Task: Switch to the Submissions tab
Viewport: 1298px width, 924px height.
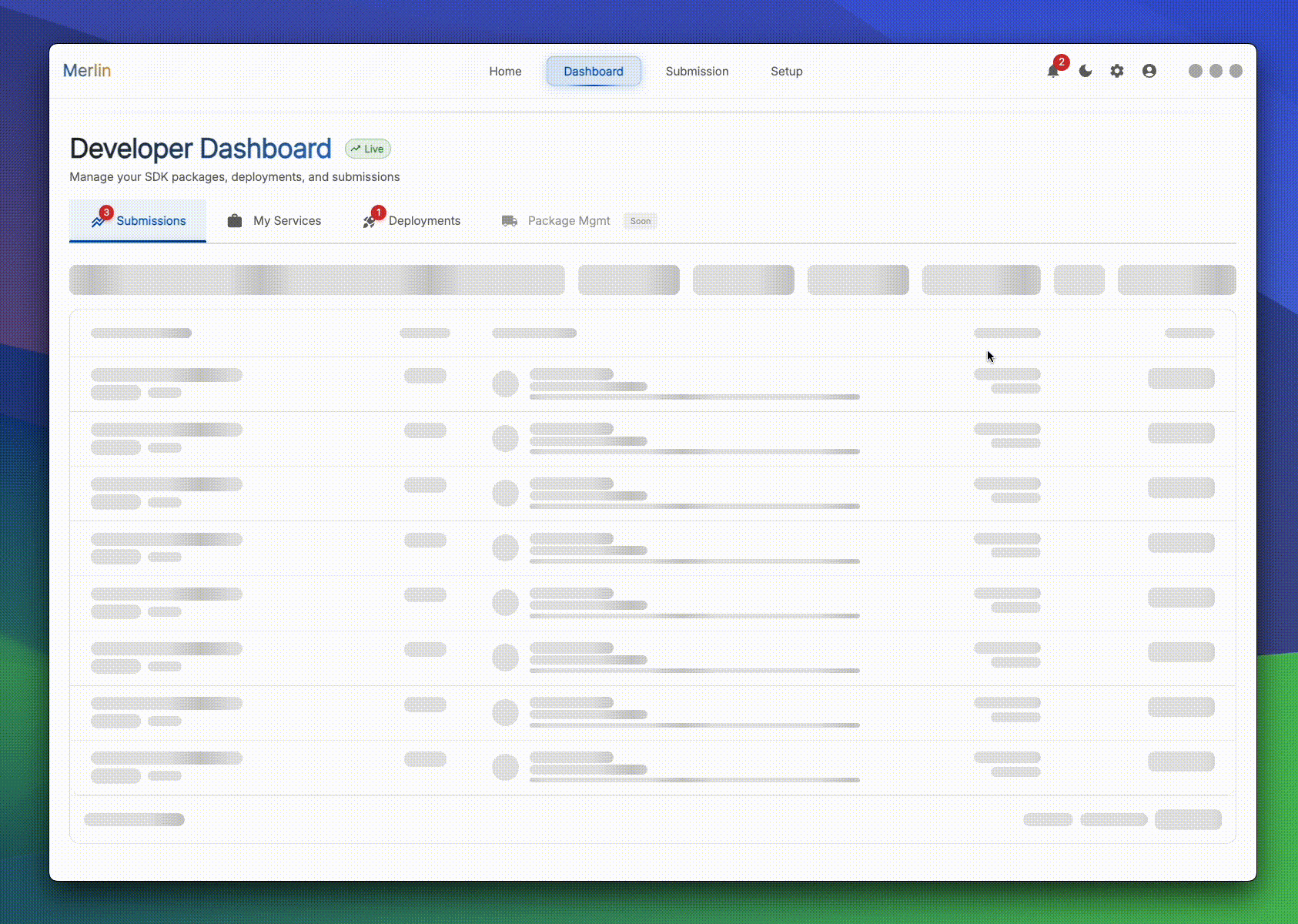Action: (x=139, y=221)
